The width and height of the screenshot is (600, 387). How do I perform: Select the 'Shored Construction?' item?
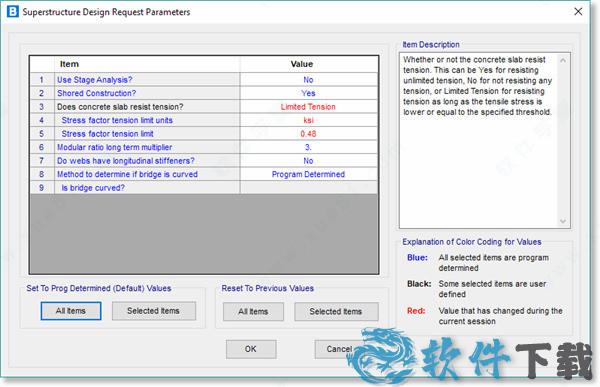[147, 93]
